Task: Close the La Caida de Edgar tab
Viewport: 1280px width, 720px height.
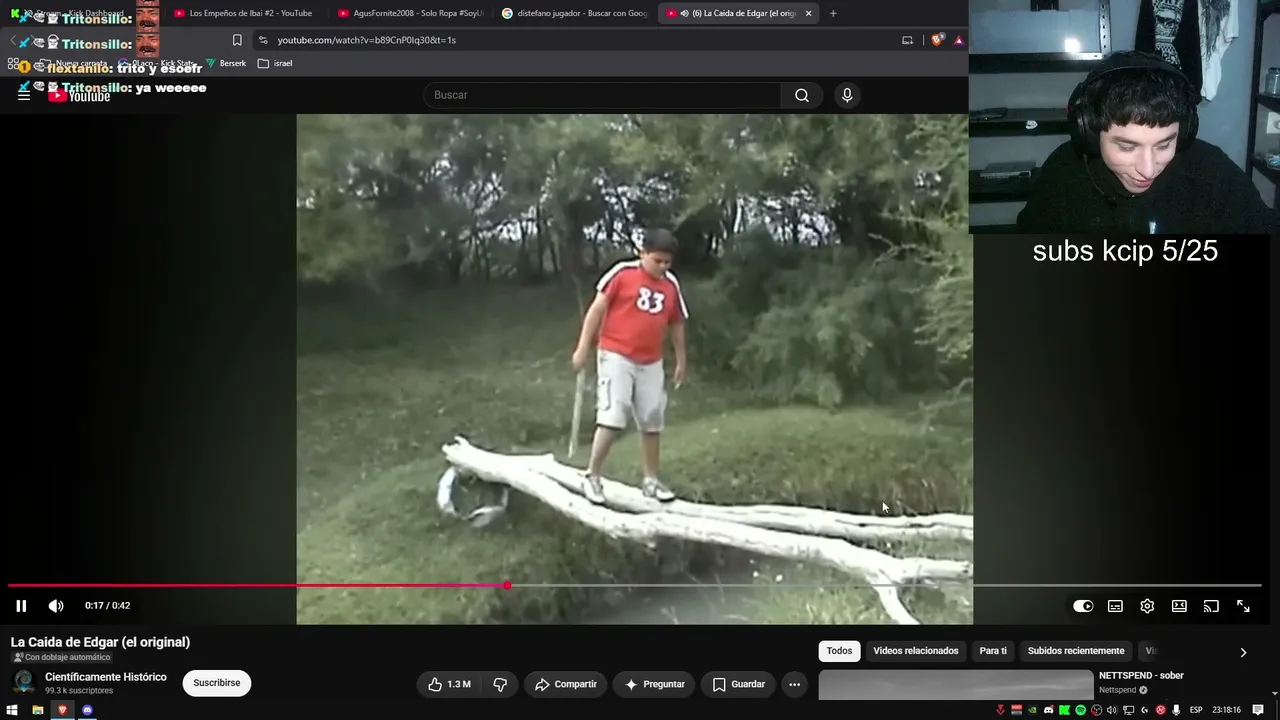Action: (x=808, y=13)
